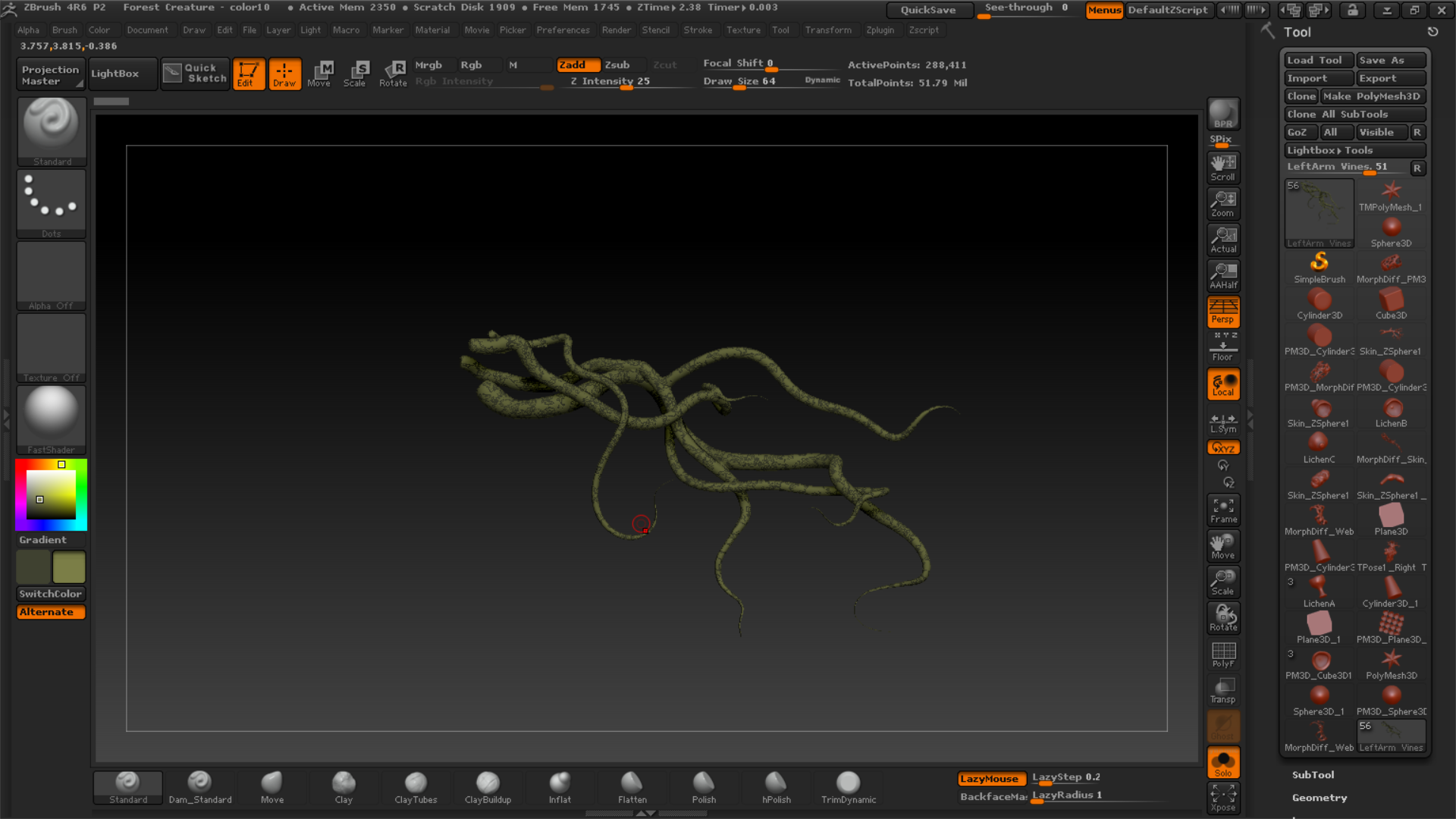Toggle Transp transparency mode
This screenshot has height=819, width=1456.
[x=1223, y=690]
